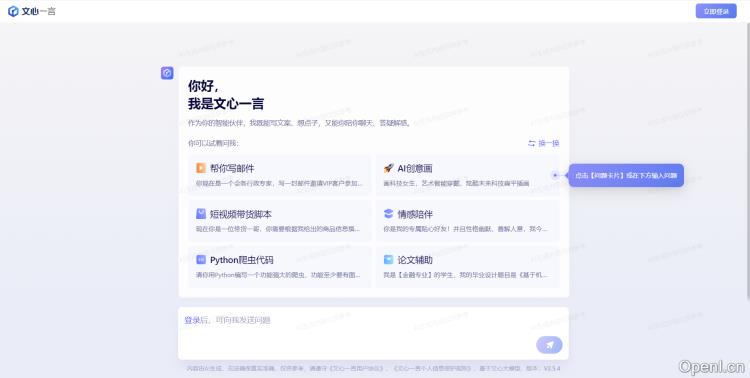Image resolution: width=750 pixels, height=378 pixels.
Task: Click the 立即登录 login button
Action: 716,11
